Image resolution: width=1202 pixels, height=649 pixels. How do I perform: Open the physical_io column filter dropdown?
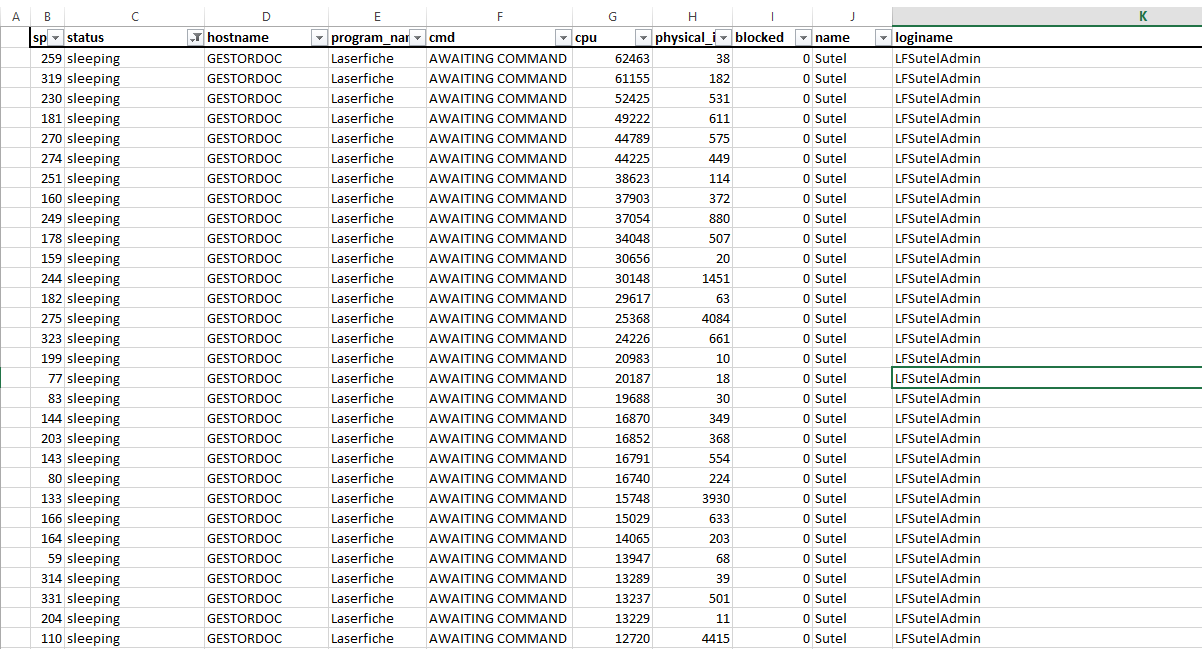click(x=723, y=37)
